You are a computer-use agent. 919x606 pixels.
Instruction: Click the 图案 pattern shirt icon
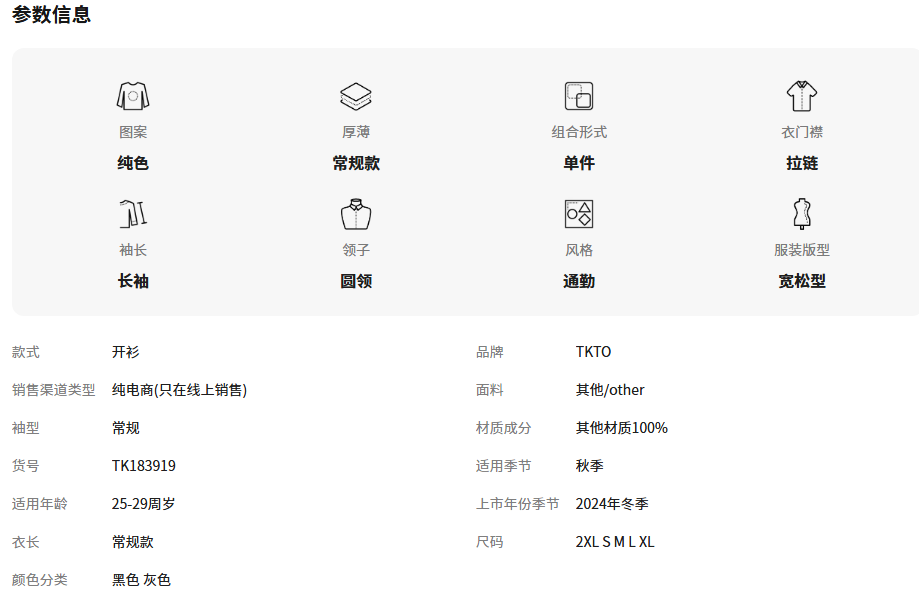[133, 97]
